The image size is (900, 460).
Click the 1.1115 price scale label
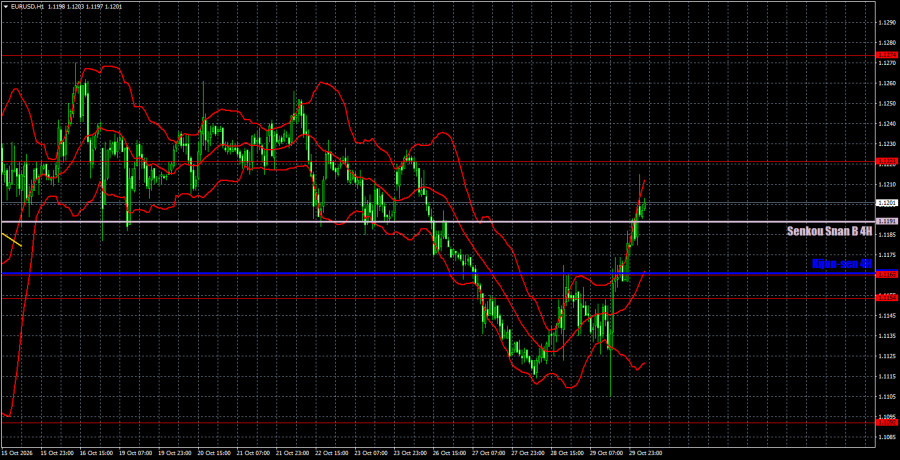pyautogui.click(x=887, y=376)
